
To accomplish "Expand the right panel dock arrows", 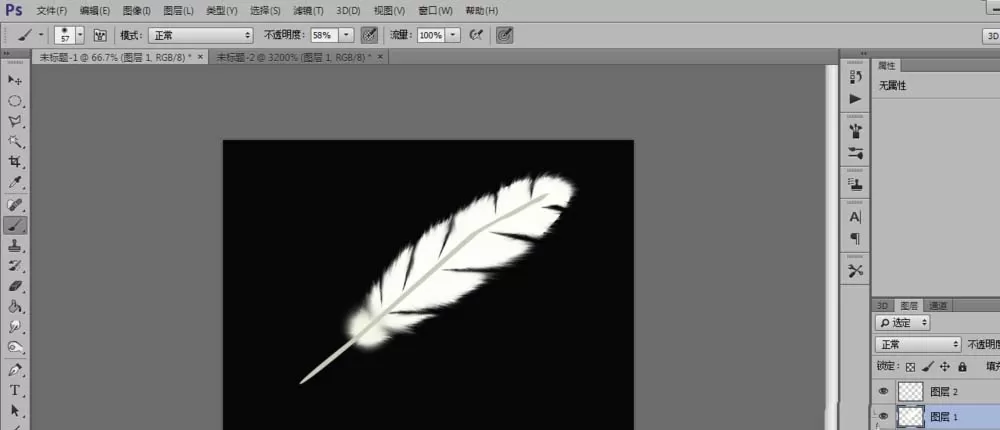I will point(864,54).
